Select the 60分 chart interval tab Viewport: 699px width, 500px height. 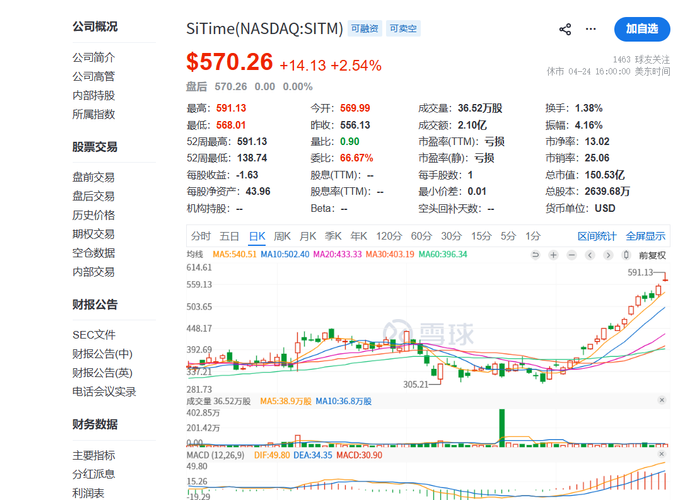[421, 236]
